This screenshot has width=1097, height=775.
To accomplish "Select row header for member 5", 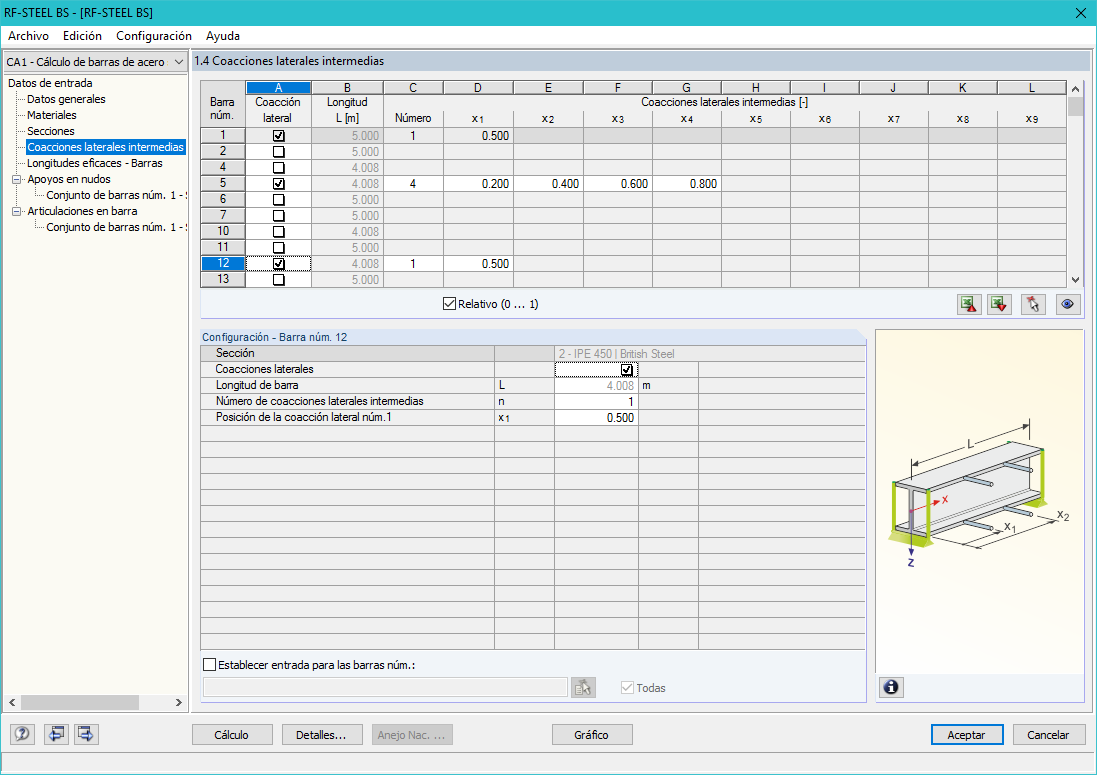I will (x=222, y=183).
